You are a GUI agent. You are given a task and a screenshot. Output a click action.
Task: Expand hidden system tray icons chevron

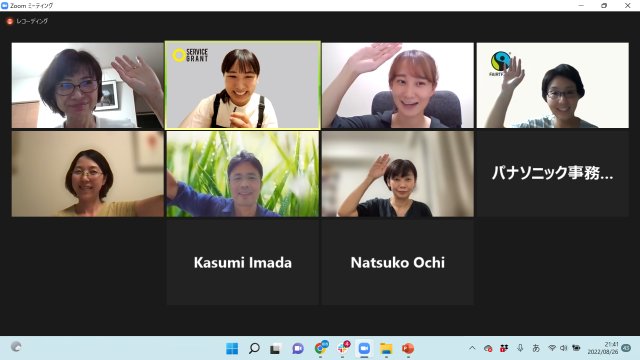[472, 348]
